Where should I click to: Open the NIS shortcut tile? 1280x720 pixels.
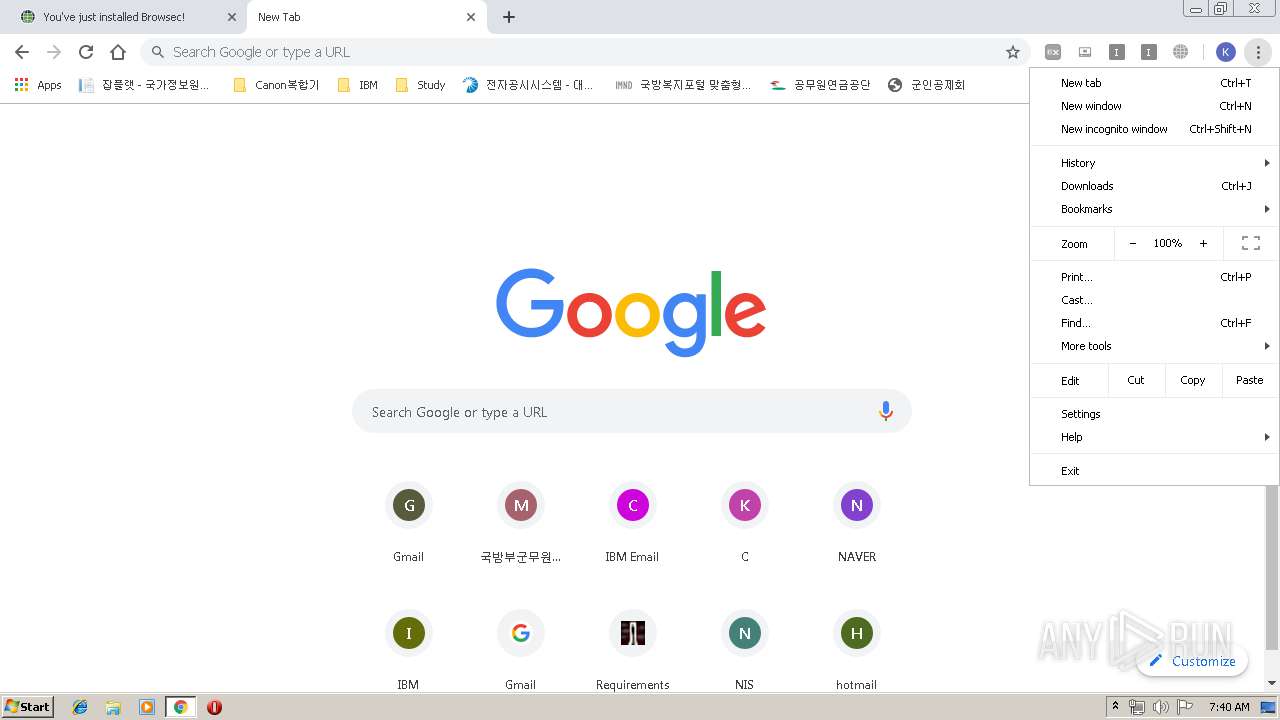pyautogui.click(x=744, y=650)
